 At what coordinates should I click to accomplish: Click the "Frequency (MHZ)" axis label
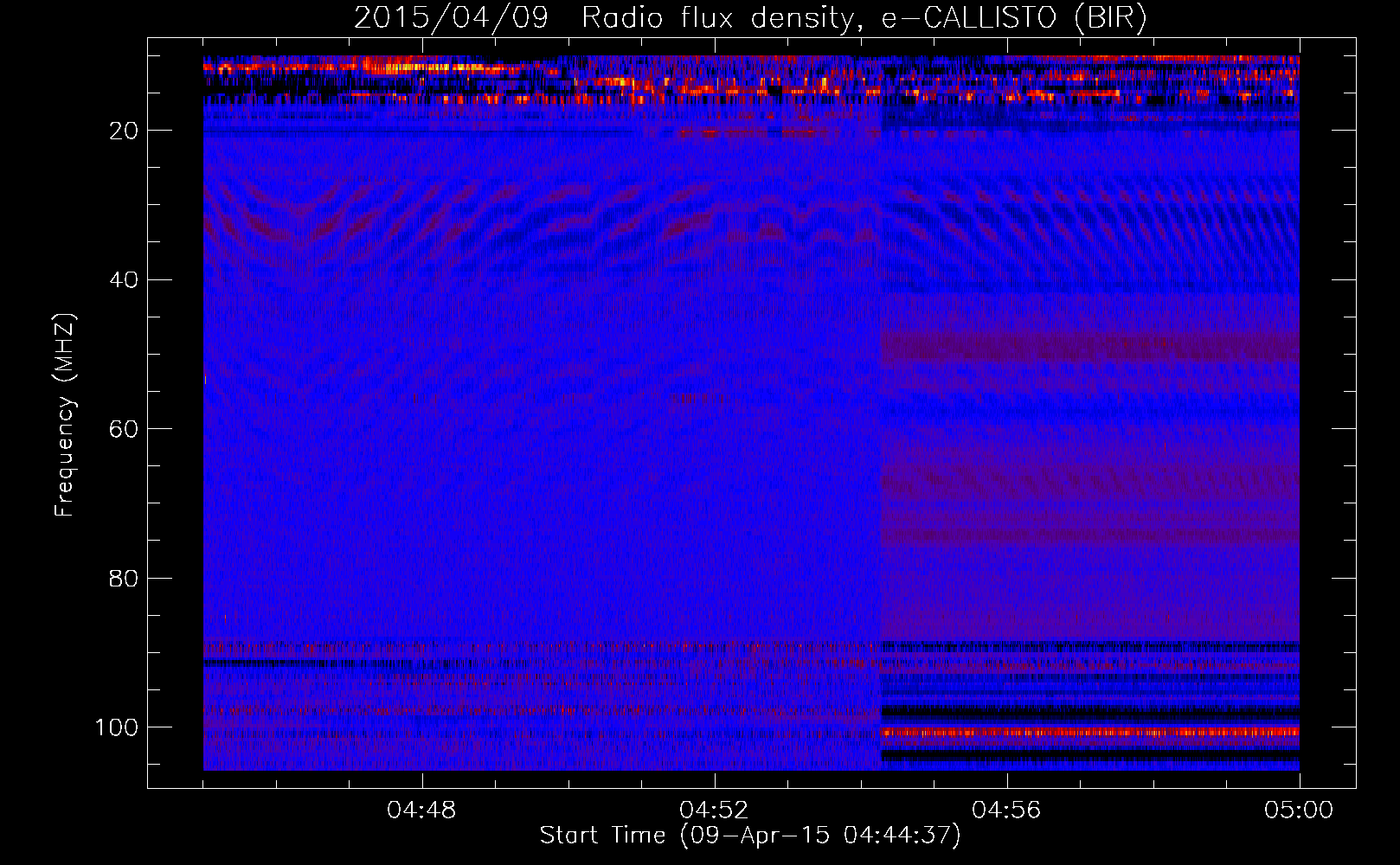point(65,415)
